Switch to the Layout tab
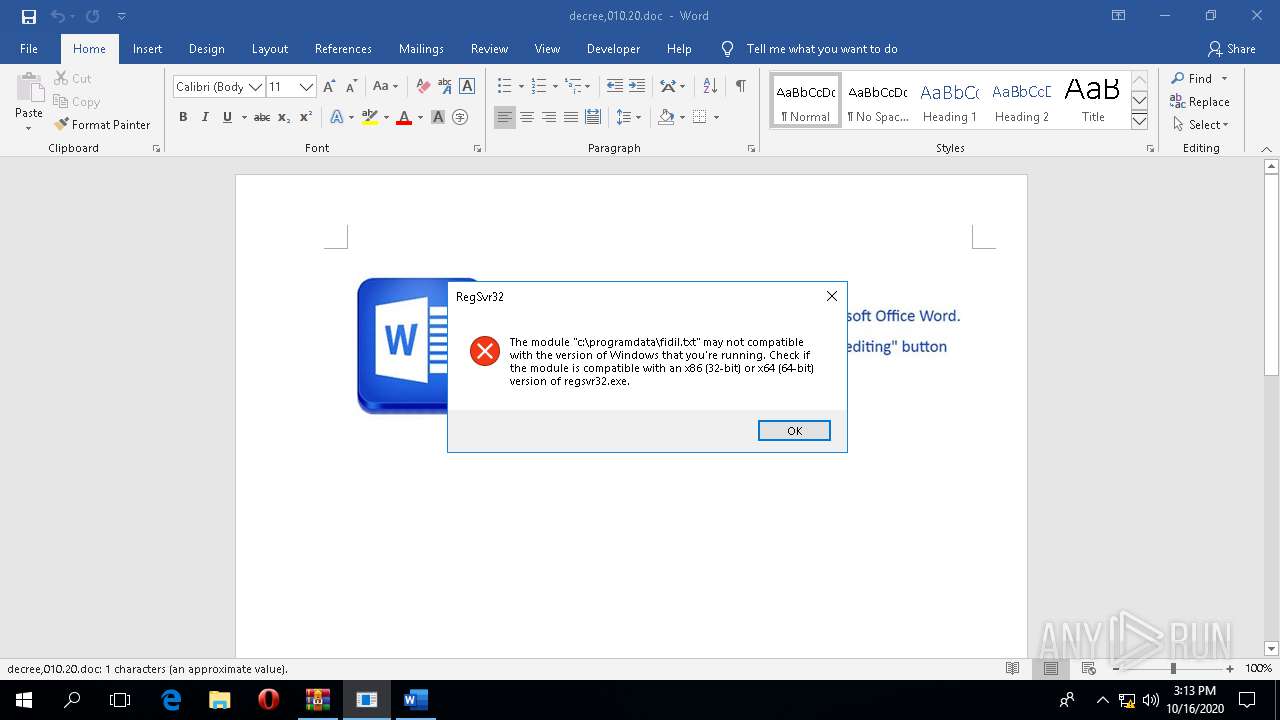 [x=269, y=49]
